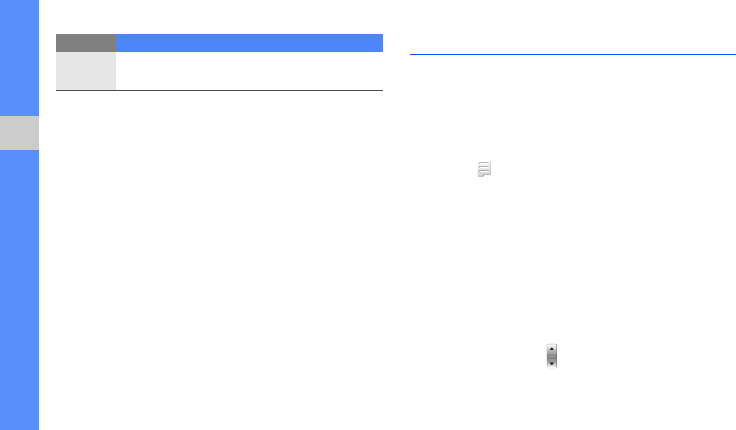Image resolution: width=736 pixels, height=430 pixels.
Task: Click the dark gray table header cell
Action: (x=85, y=43)
